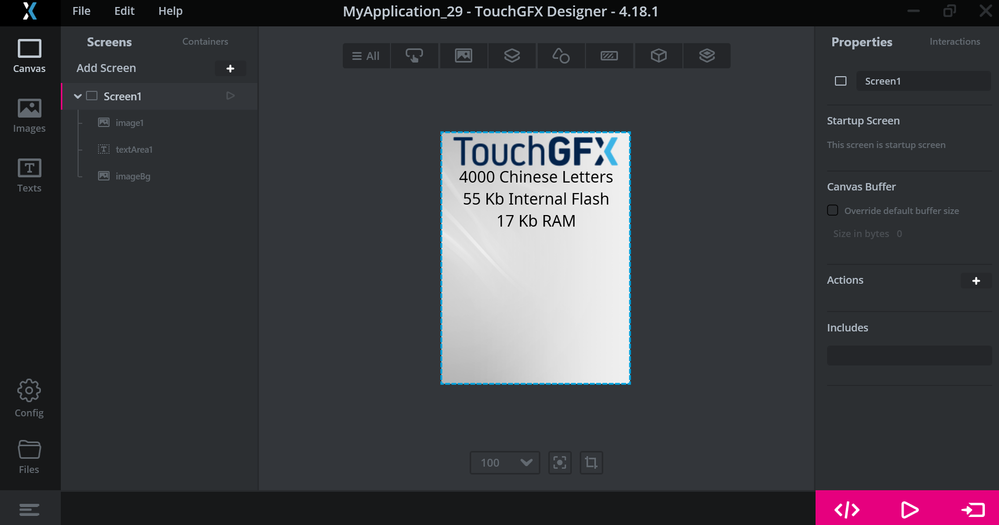Switch to the Containers tab
The height and width of the screenshot is (525, 999).
pyautogui.click(x=205, y=41)
